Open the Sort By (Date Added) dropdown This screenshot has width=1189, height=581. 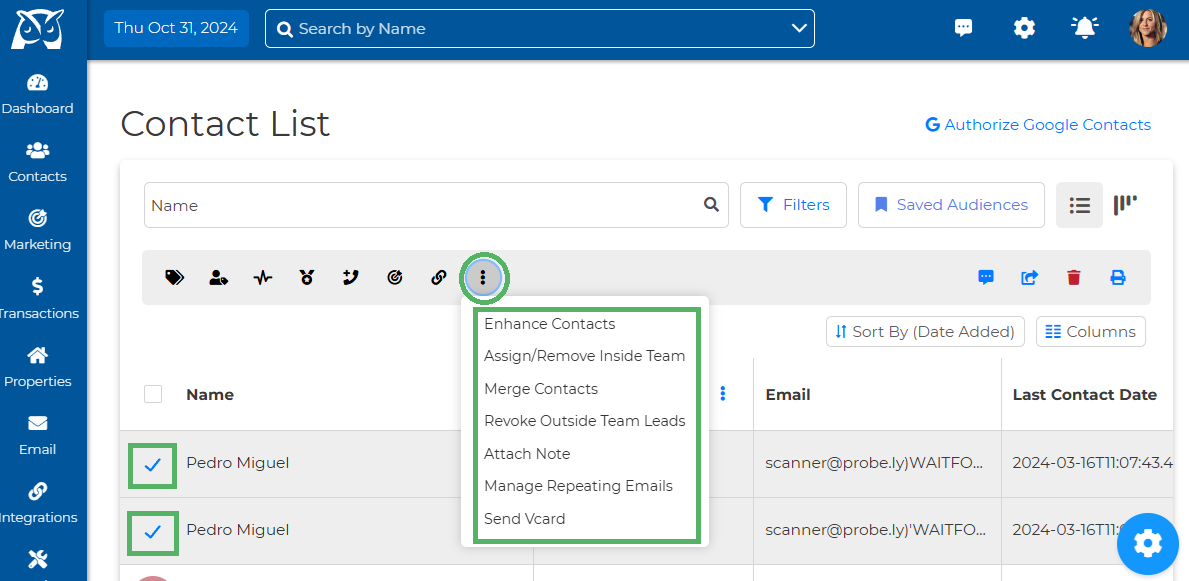click(925, 331)
